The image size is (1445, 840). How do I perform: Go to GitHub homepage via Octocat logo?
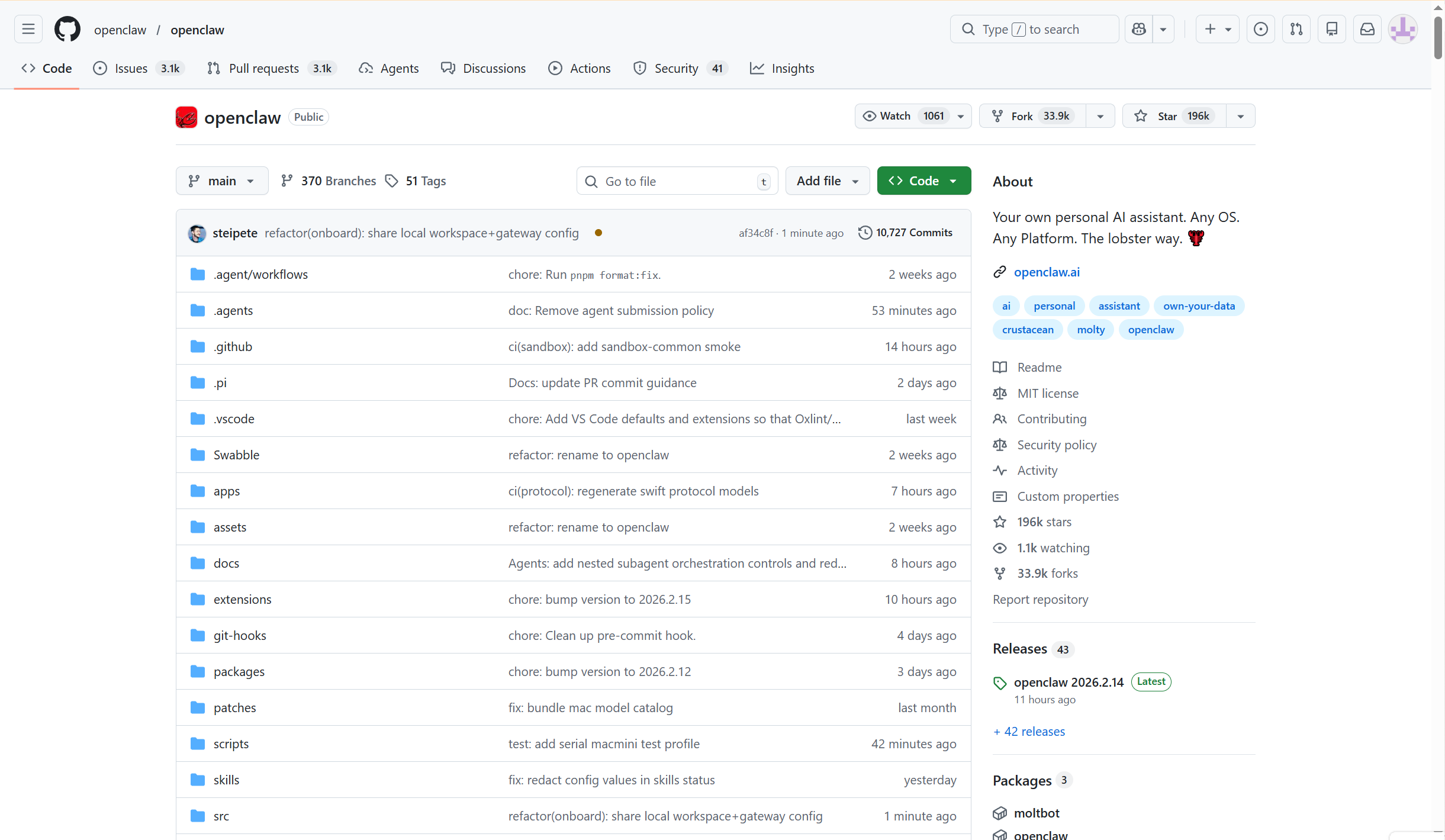click(x=67, y=29)
